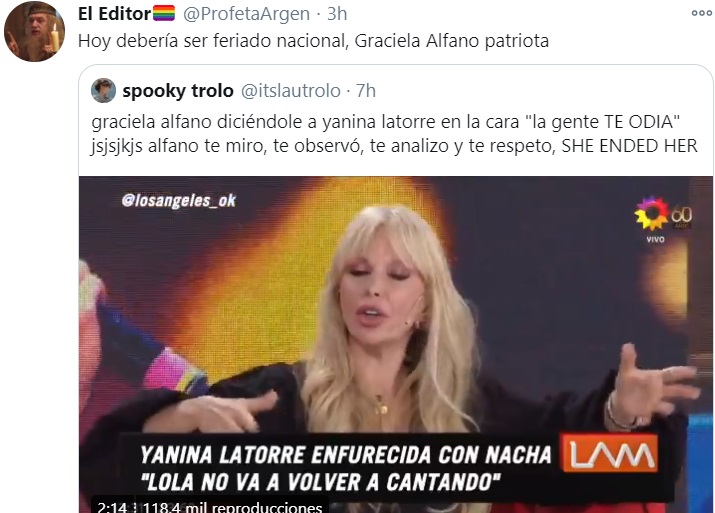
Task: Play the quoted Graciela Alfano video
Action: coord(396,344)
